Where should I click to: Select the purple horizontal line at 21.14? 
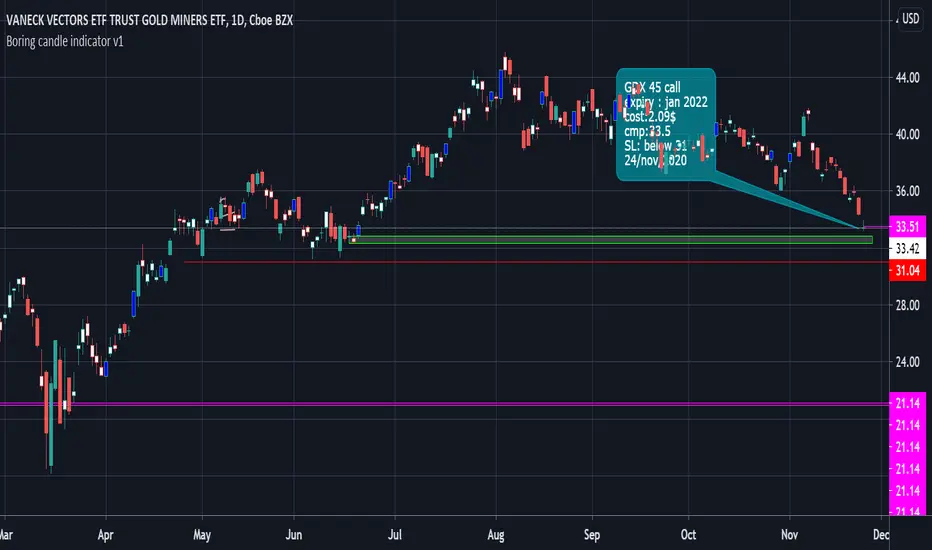click(445, 404)
